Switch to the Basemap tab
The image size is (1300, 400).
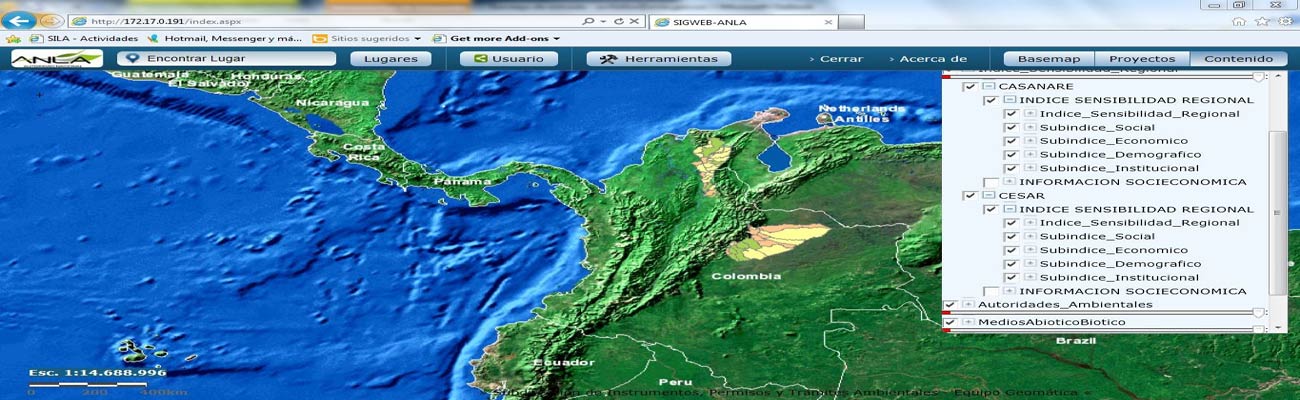(1048, 59)
